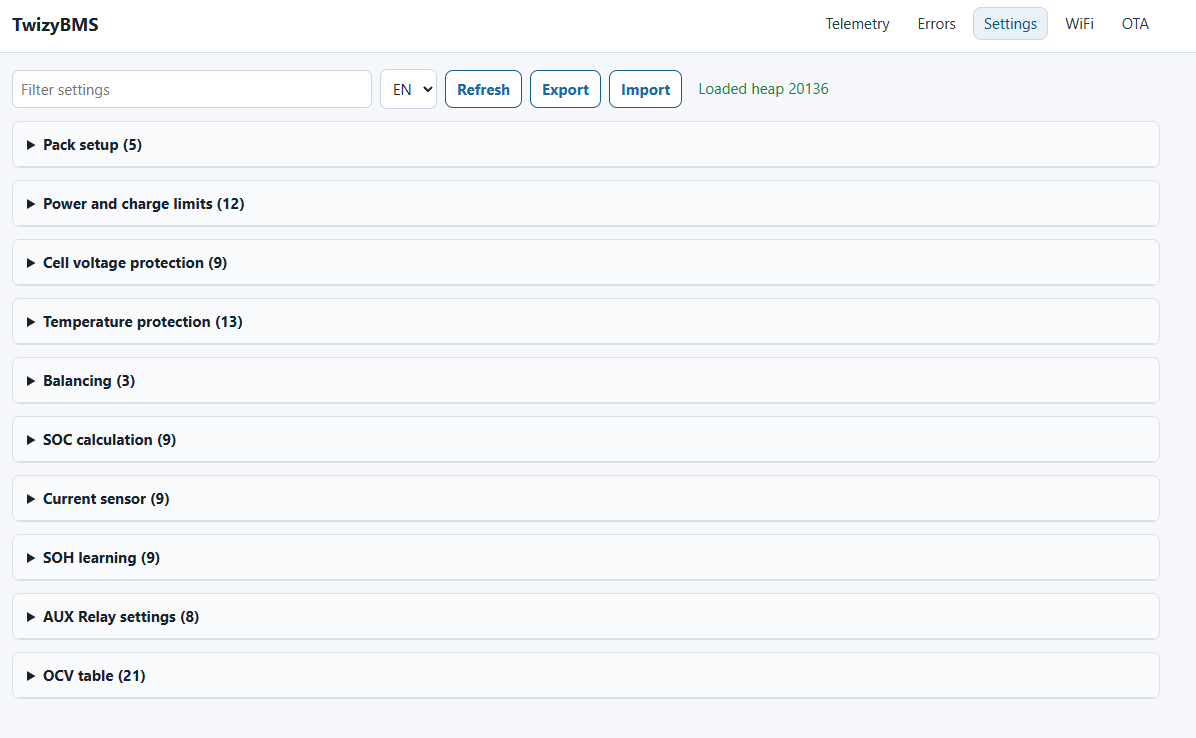Viewport: 1196px width, 738px height.
Task: Select the Settings tab
Action: tap(1010, 24)
